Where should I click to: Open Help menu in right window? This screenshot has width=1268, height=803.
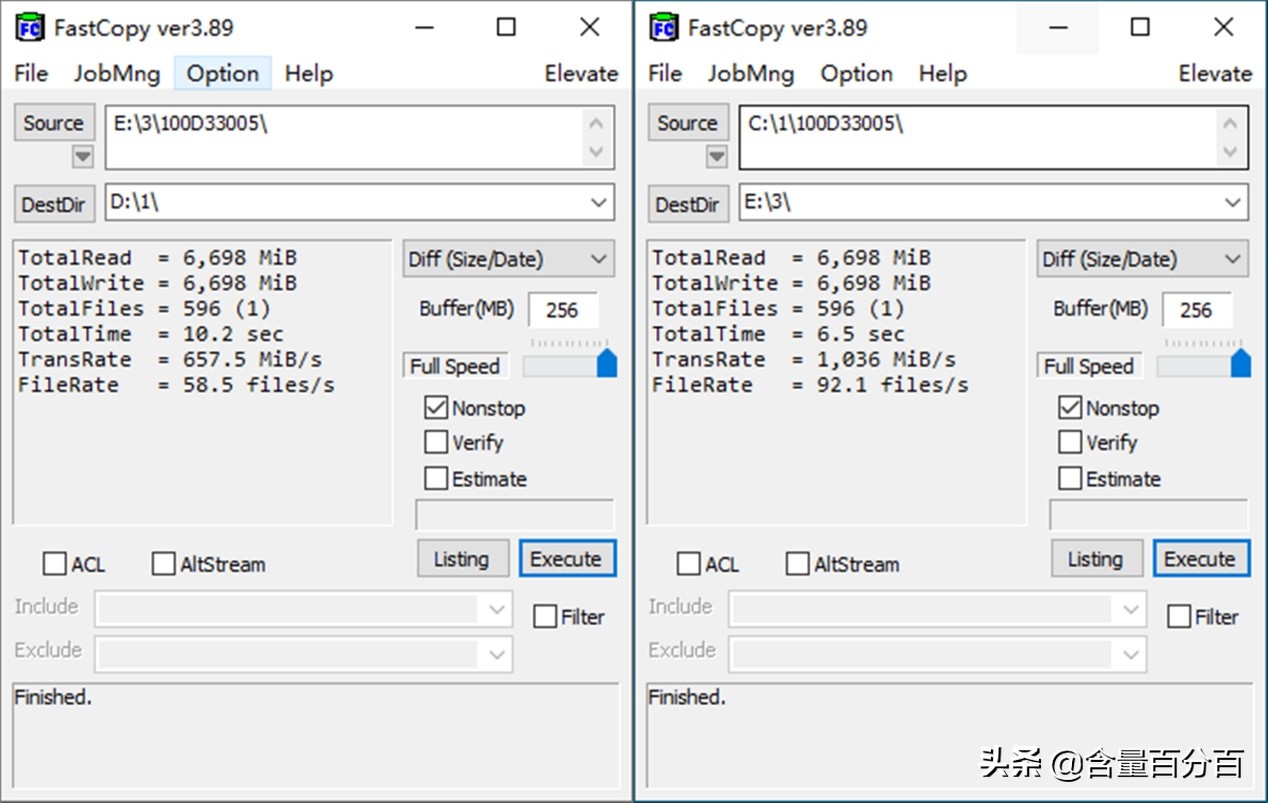(x=942, y=73)
